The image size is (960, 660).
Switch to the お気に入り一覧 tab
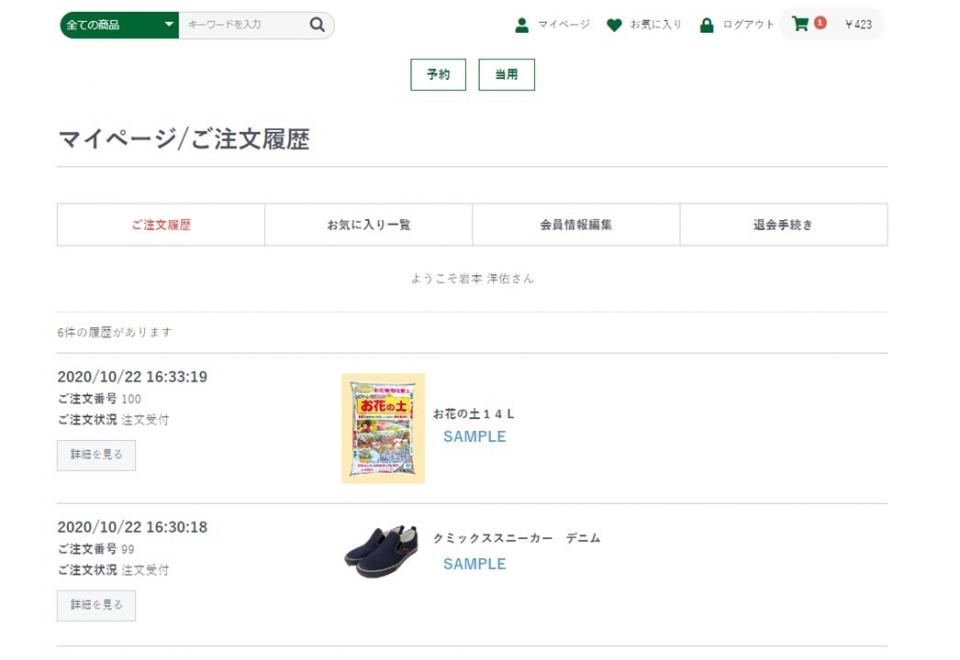[x=368, y=225]
